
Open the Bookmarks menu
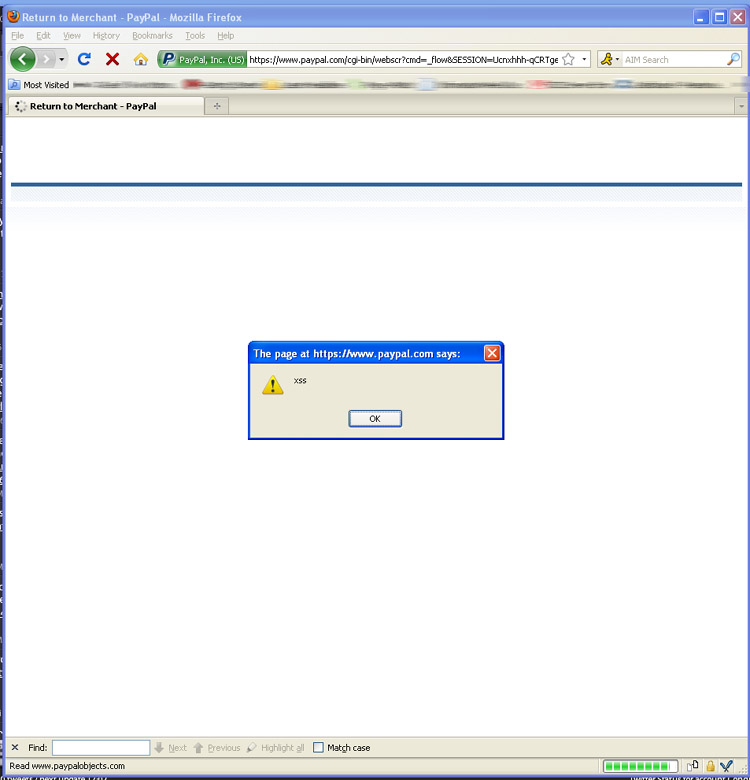click(152, 35)
